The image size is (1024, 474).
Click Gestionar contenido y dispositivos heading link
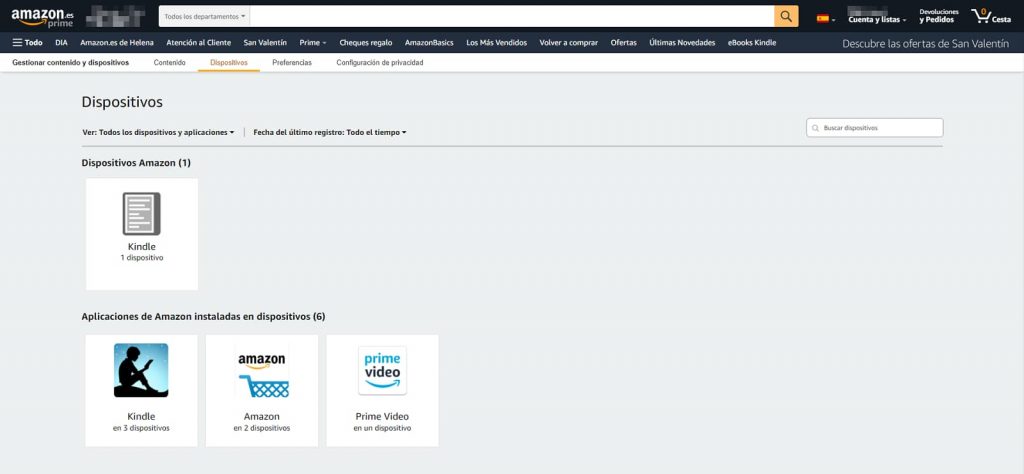click(x=71, y=63)
